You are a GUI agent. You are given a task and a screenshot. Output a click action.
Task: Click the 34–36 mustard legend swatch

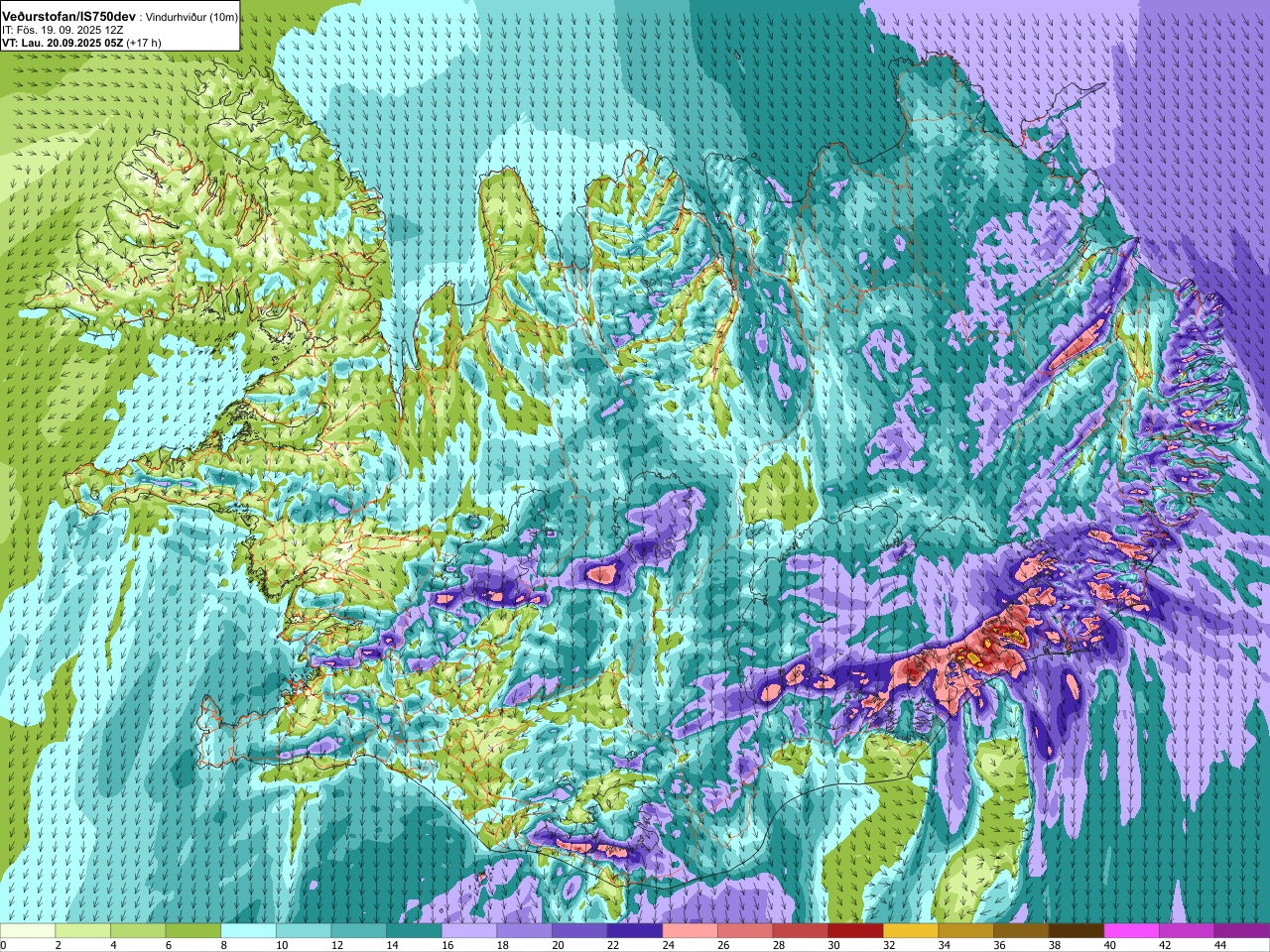pyautogui.click(x=965, y=931)
